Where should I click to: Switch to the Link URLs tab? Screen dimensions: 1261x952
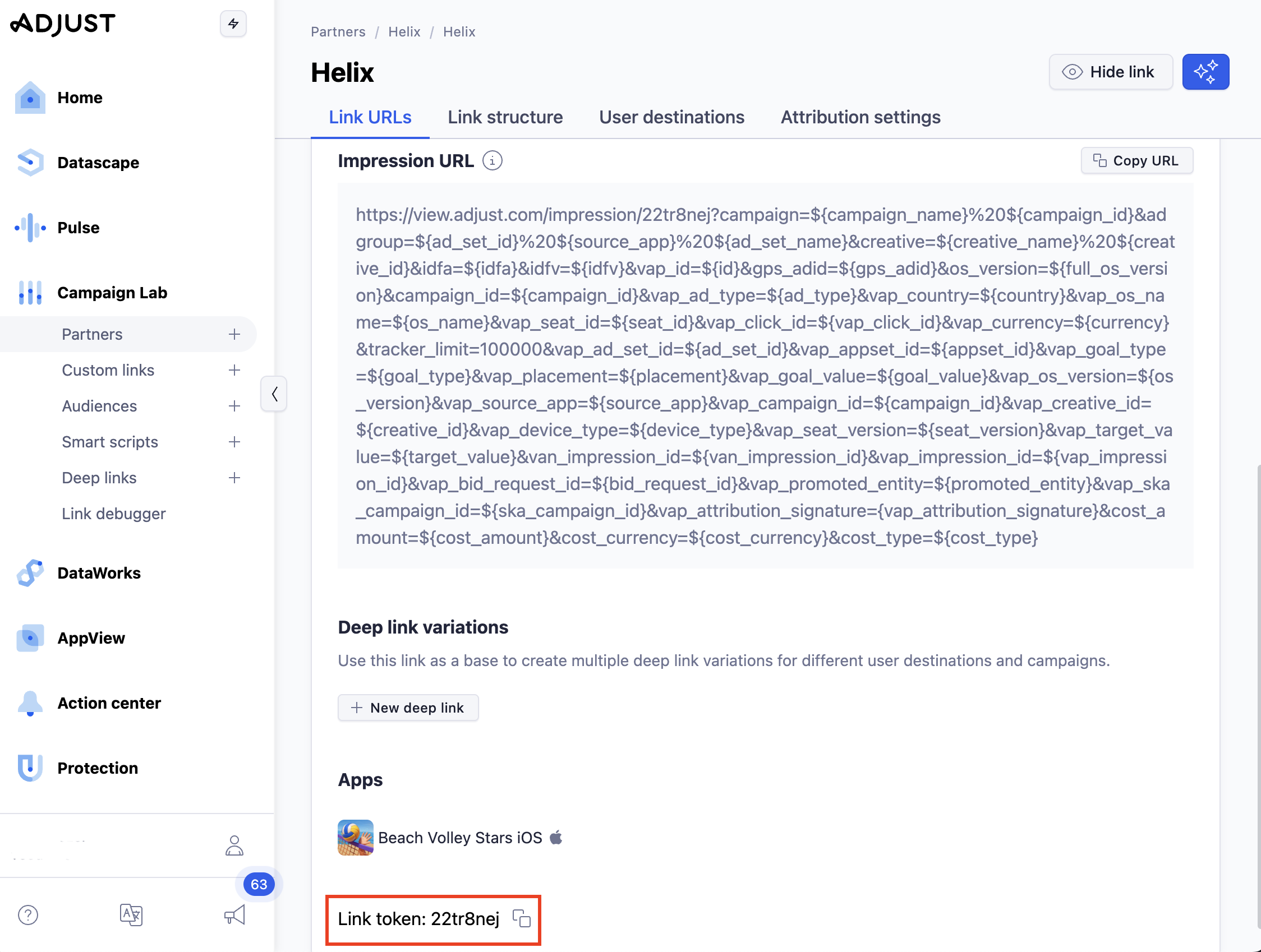370,117
